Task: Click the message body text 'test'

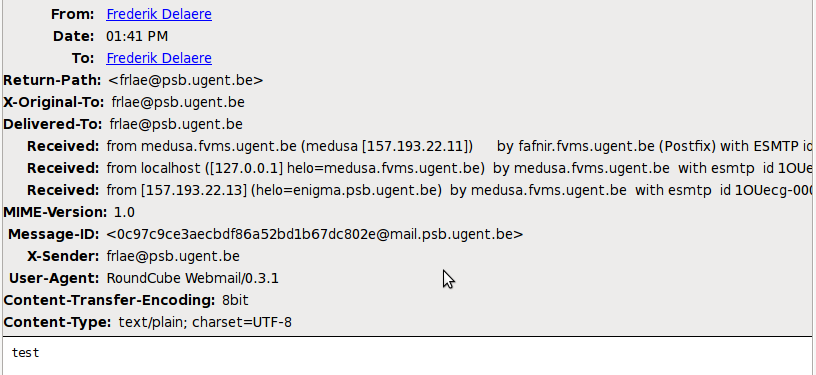Action: click(x=26, y=353)
